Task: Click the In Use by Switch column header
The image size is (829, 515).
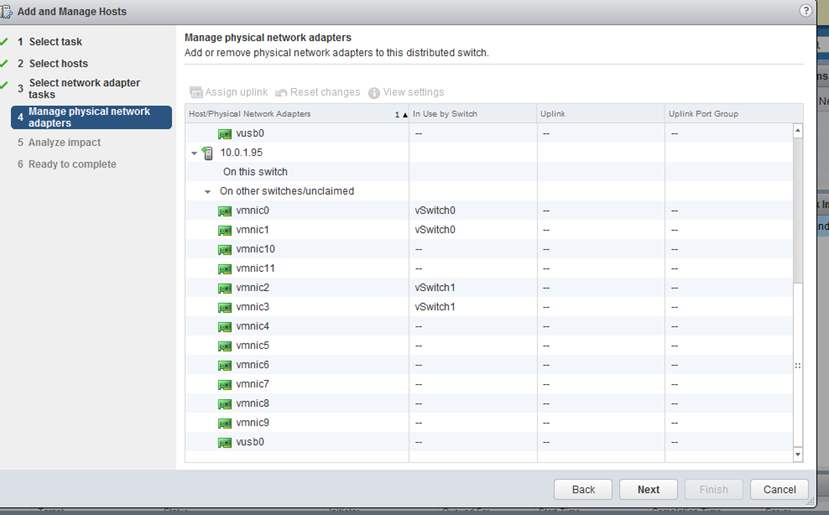Action: click(473, 114)
